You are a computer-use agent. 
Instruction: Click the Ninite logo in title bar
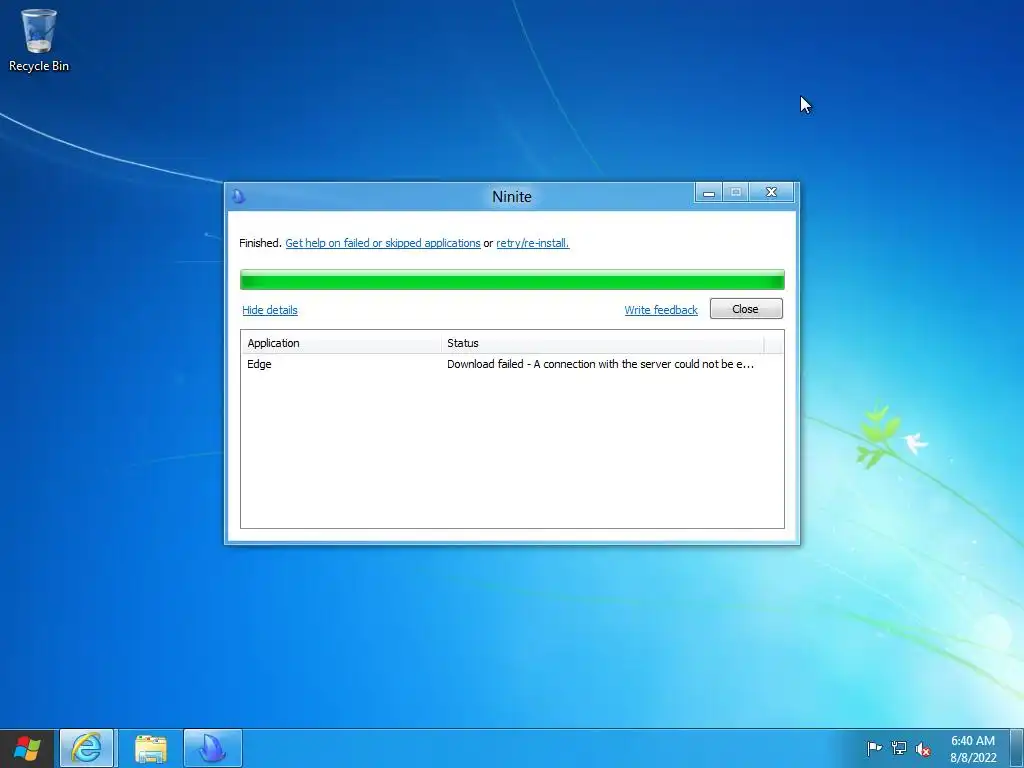[238, 196]
